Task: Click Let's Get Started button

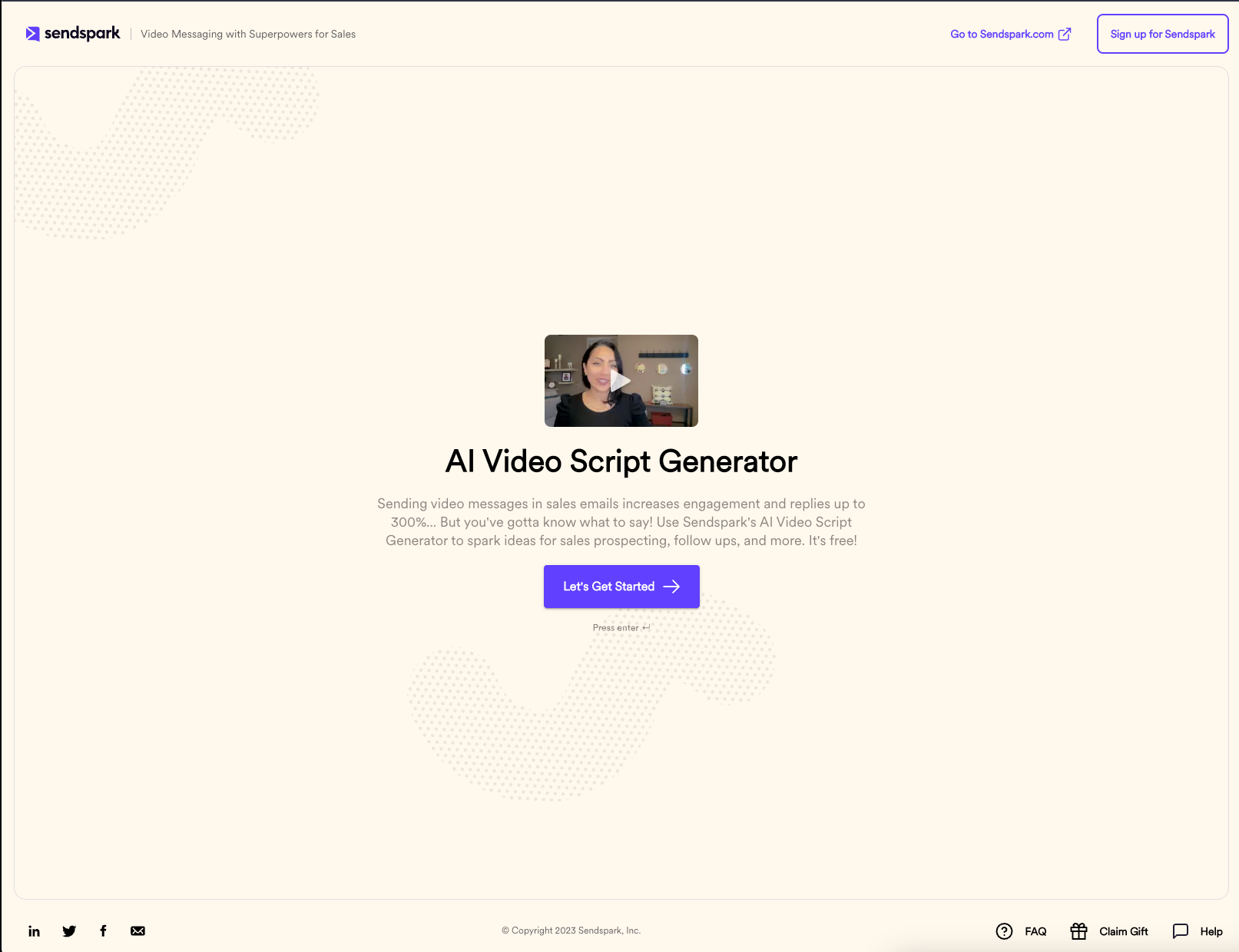Action: point(621,587)
